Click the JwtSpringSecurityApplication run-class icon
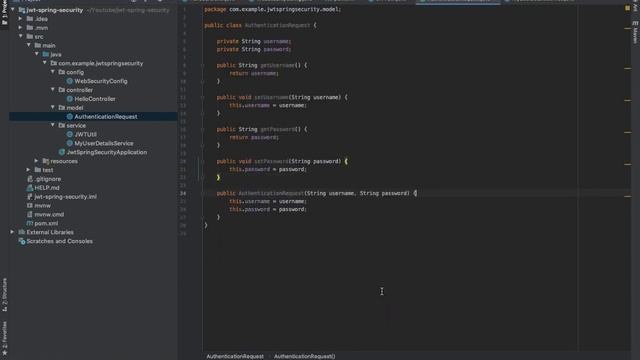The image size is (640, 360). click(x=62, y=152)
